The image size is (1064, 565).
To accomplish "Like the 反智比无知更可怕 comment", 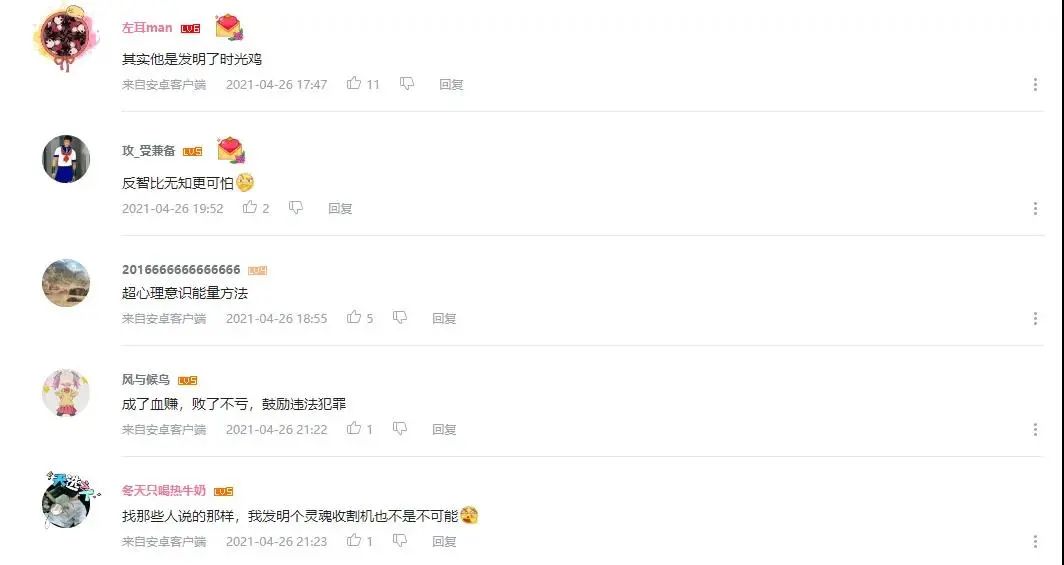I will coord(250,208).
